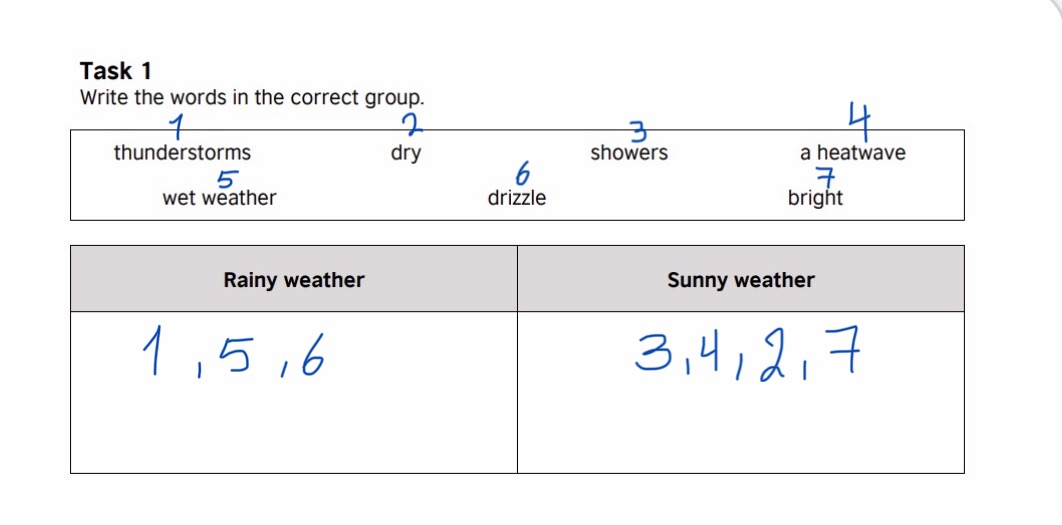The width and height of the screenshot is (1062, 525).
Task: Click the "Write the words in the correct group" instruction
Action: 252,98
